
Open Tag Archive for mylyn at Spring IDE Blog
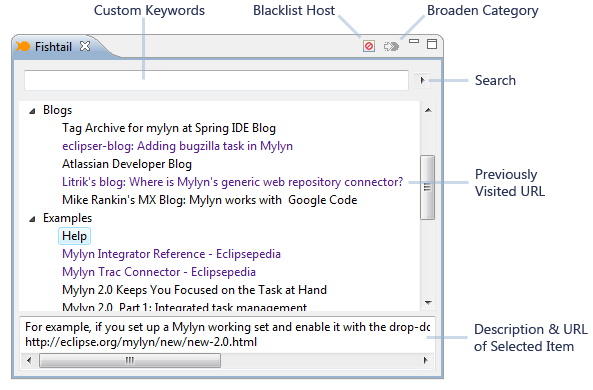pyautogui.click(x=169, y=128)
